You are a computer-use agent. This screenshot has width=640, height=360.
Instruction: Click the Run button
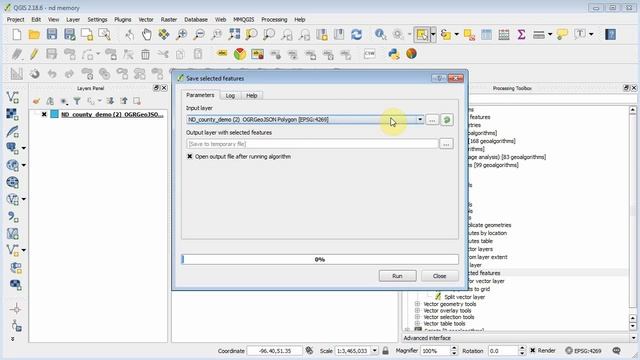(397, 276)
